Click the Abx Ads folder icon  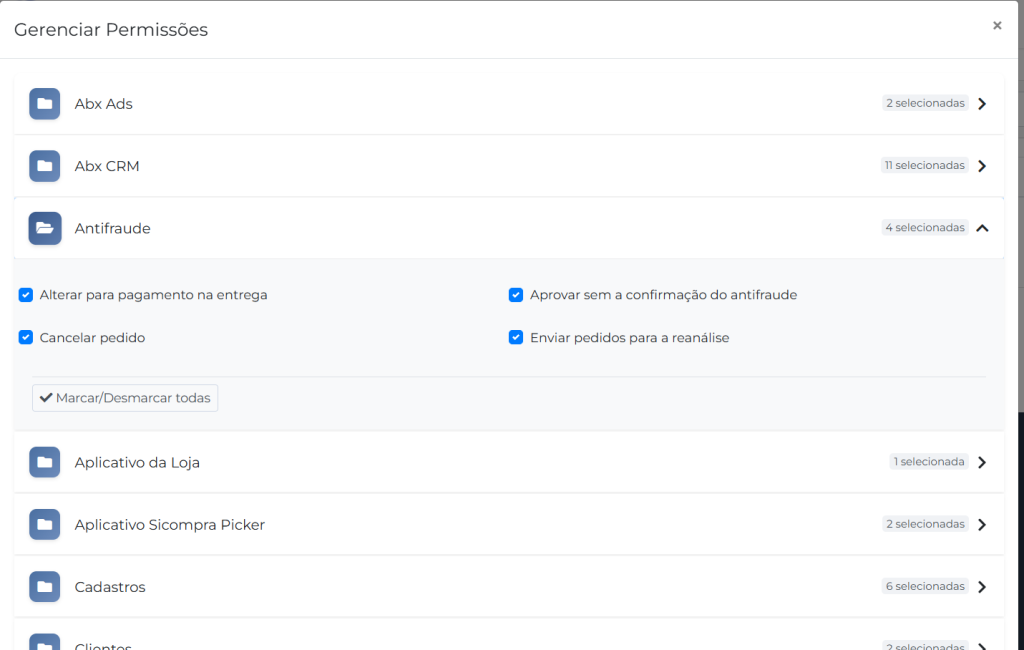coord(44,104)
